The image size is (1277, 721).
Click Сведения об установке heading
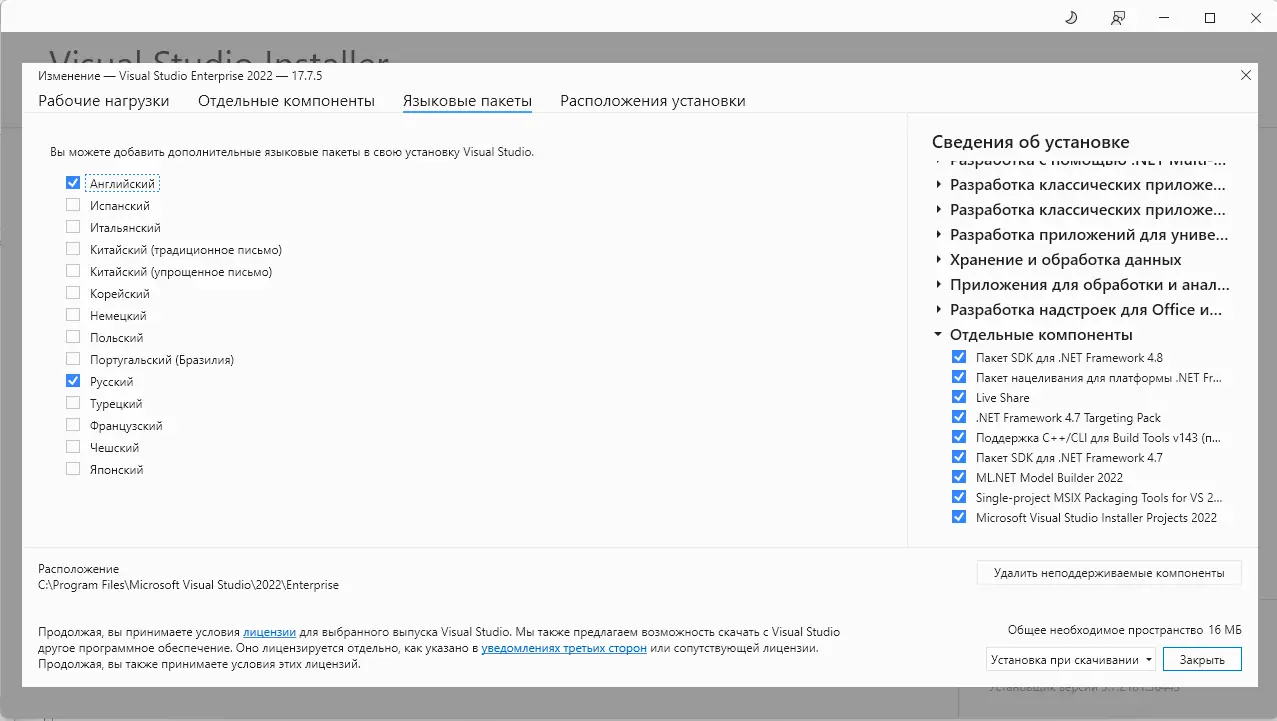coord(1031,142)
